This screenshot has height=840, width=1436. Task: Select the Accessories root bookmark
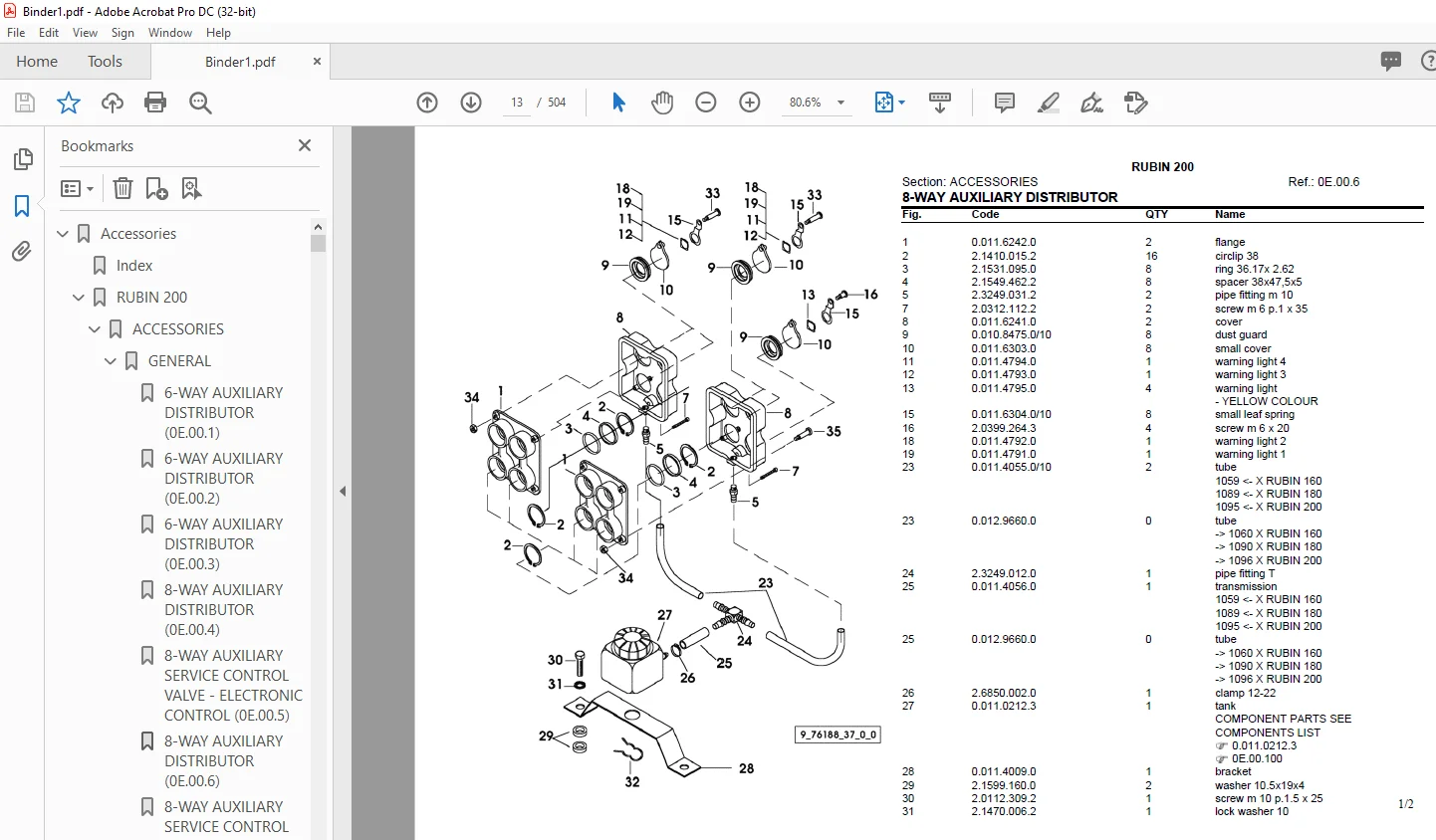click(x=138, y=234)
